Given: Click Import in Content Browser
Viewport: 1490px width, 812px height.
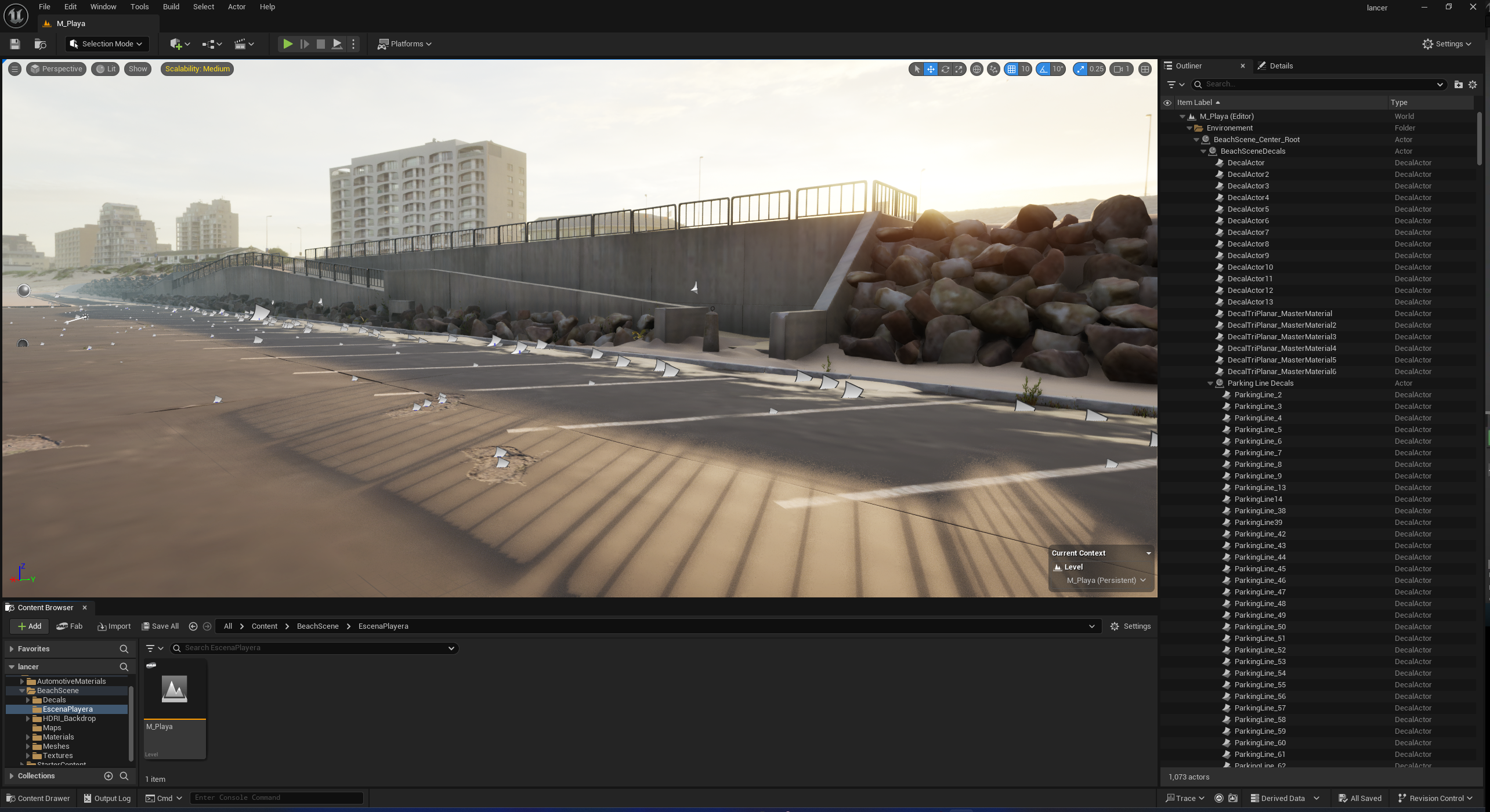Looking at the screenshot, I should click(114, 626).
